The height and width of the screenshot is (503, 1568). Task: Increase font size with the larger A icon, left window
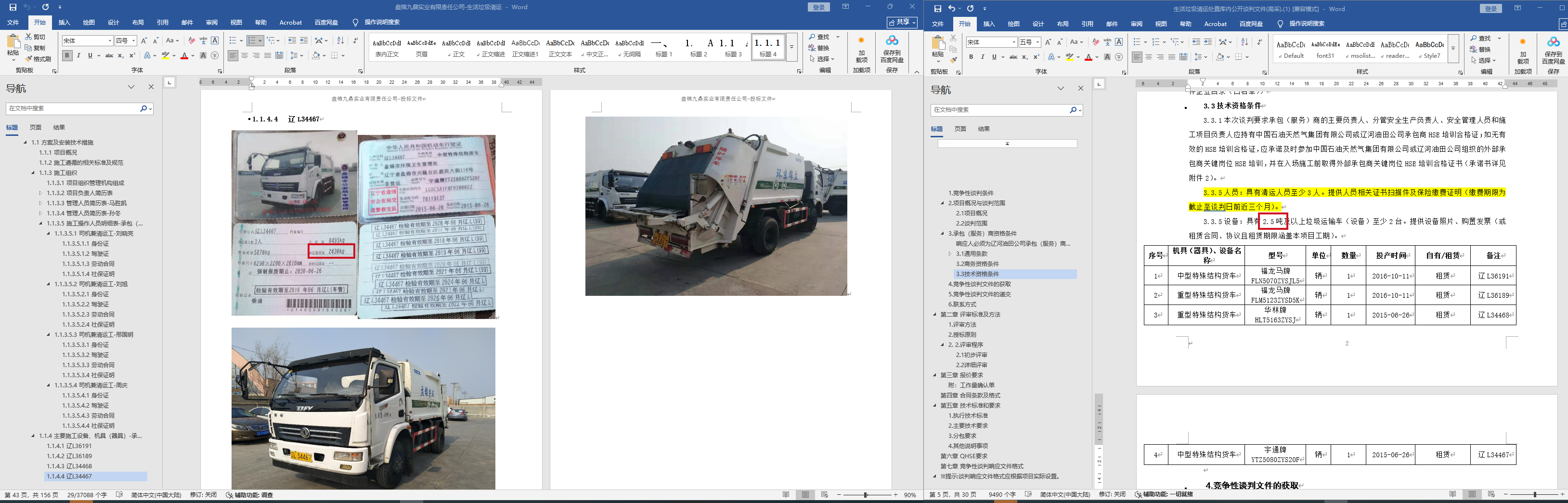click(x=144, y=41)
